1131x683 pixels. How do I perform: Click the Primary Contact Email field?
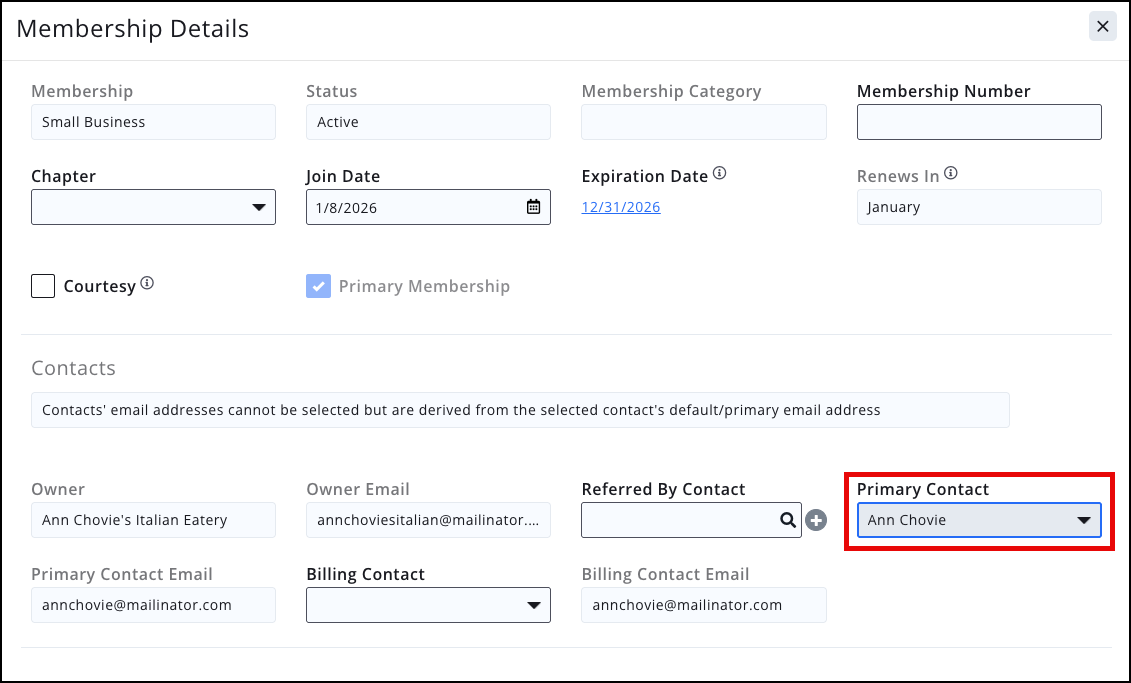(x=153, y=605)
